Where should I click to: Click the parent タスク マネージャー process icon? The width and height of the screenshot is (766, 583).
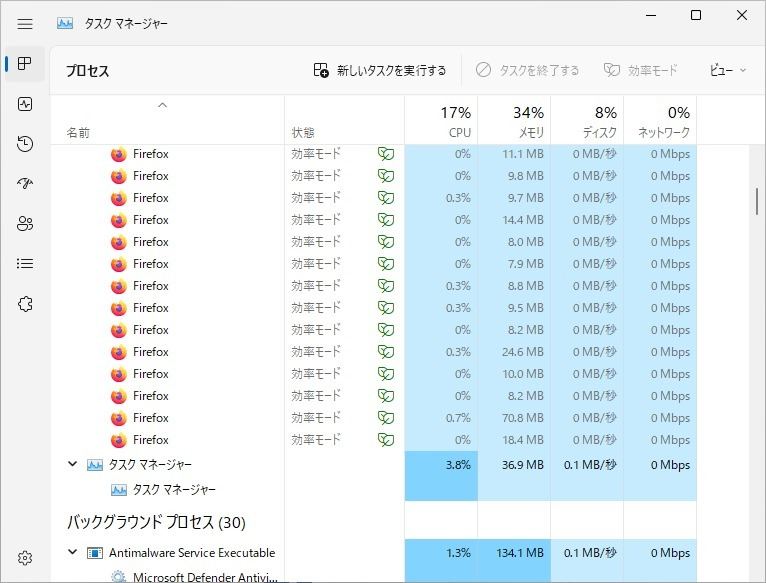pos(95,465)
